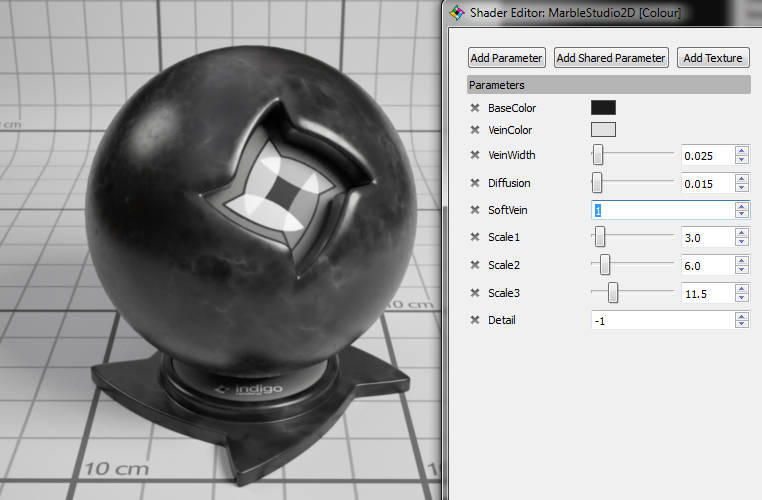Decrease the Diffusion value with down arrow

[741, 187]
